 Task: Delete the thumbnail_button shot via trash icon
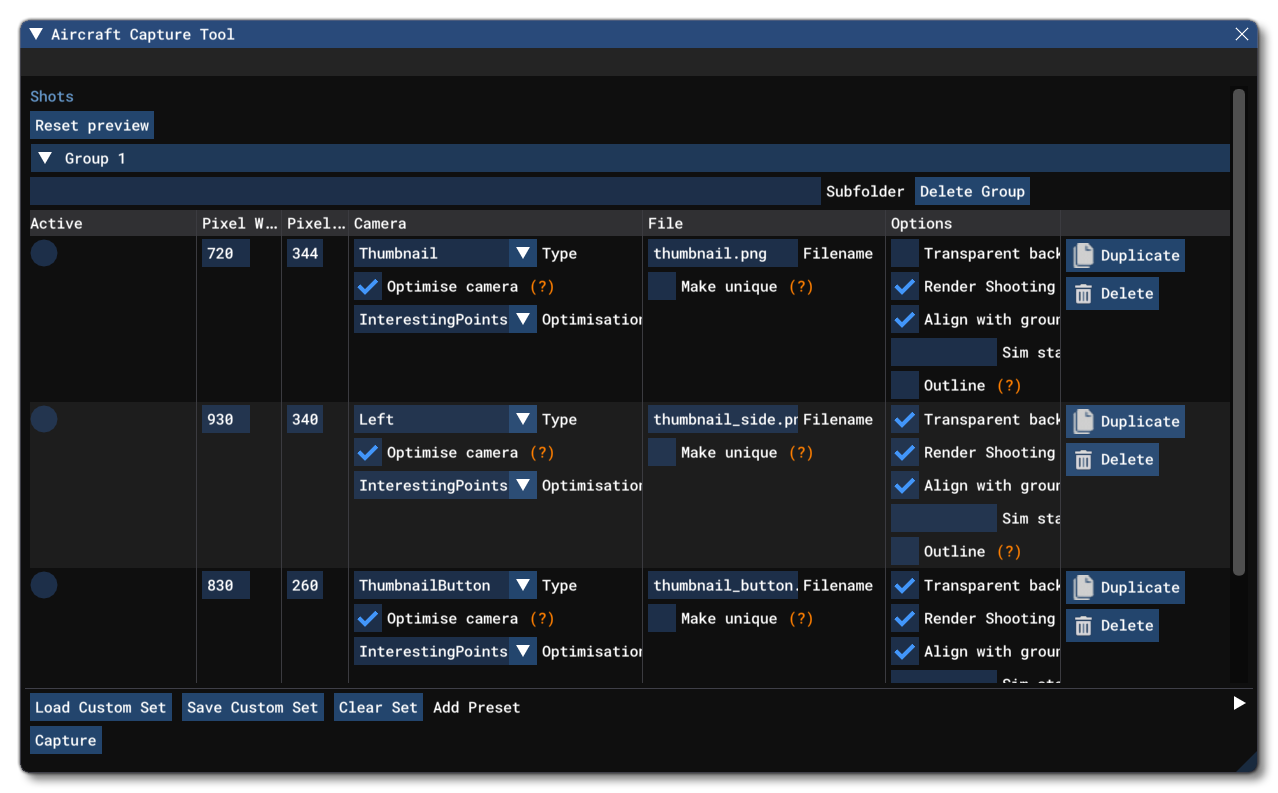click(x=1082, y=626)
